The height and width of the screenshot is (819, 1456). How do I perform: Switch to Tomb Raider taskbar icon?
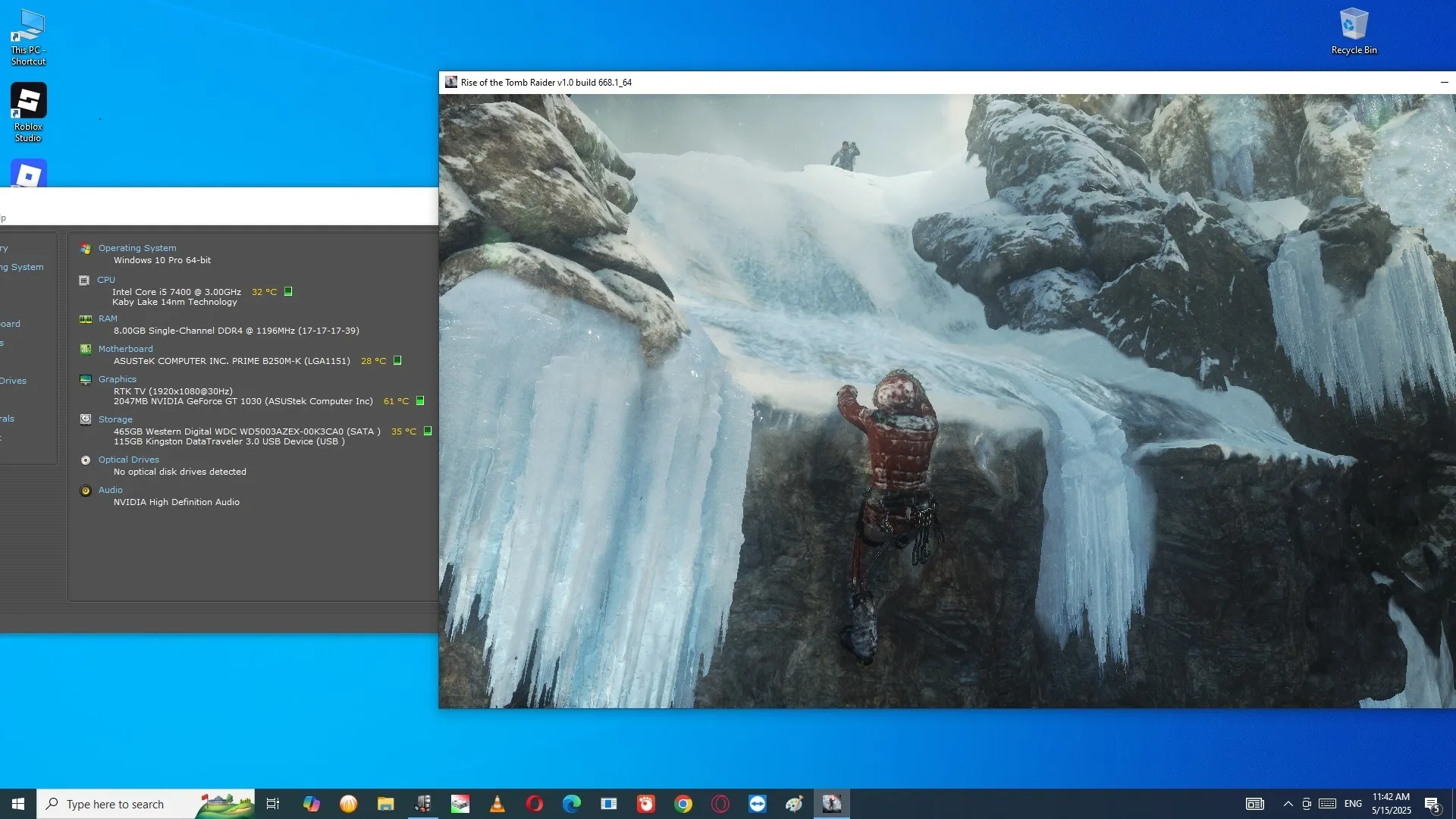[832, 804]
